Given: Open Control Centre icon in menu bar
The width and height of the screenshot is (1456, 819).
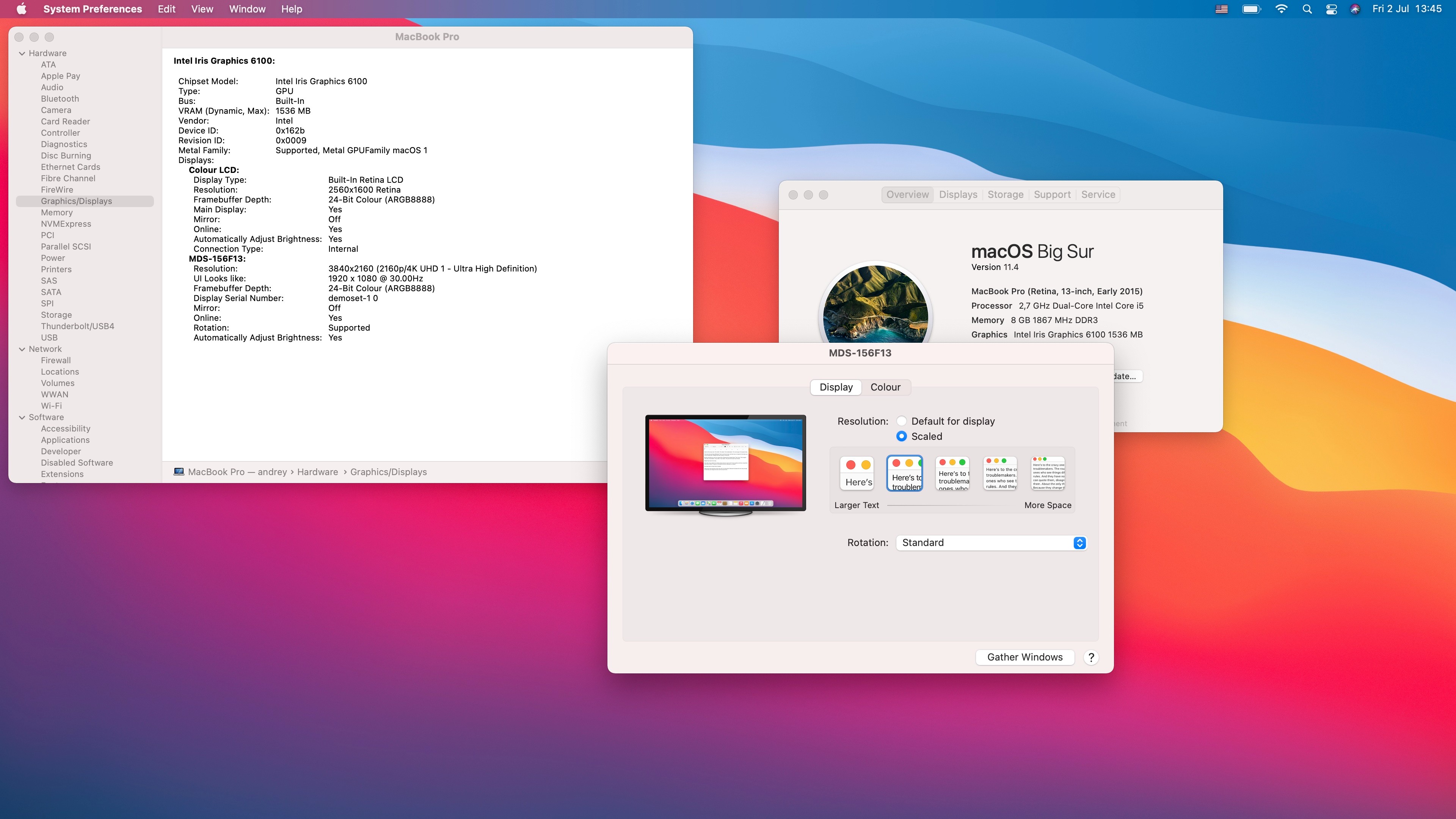Looking at the screenshot, I should [x=1332, y=9].
